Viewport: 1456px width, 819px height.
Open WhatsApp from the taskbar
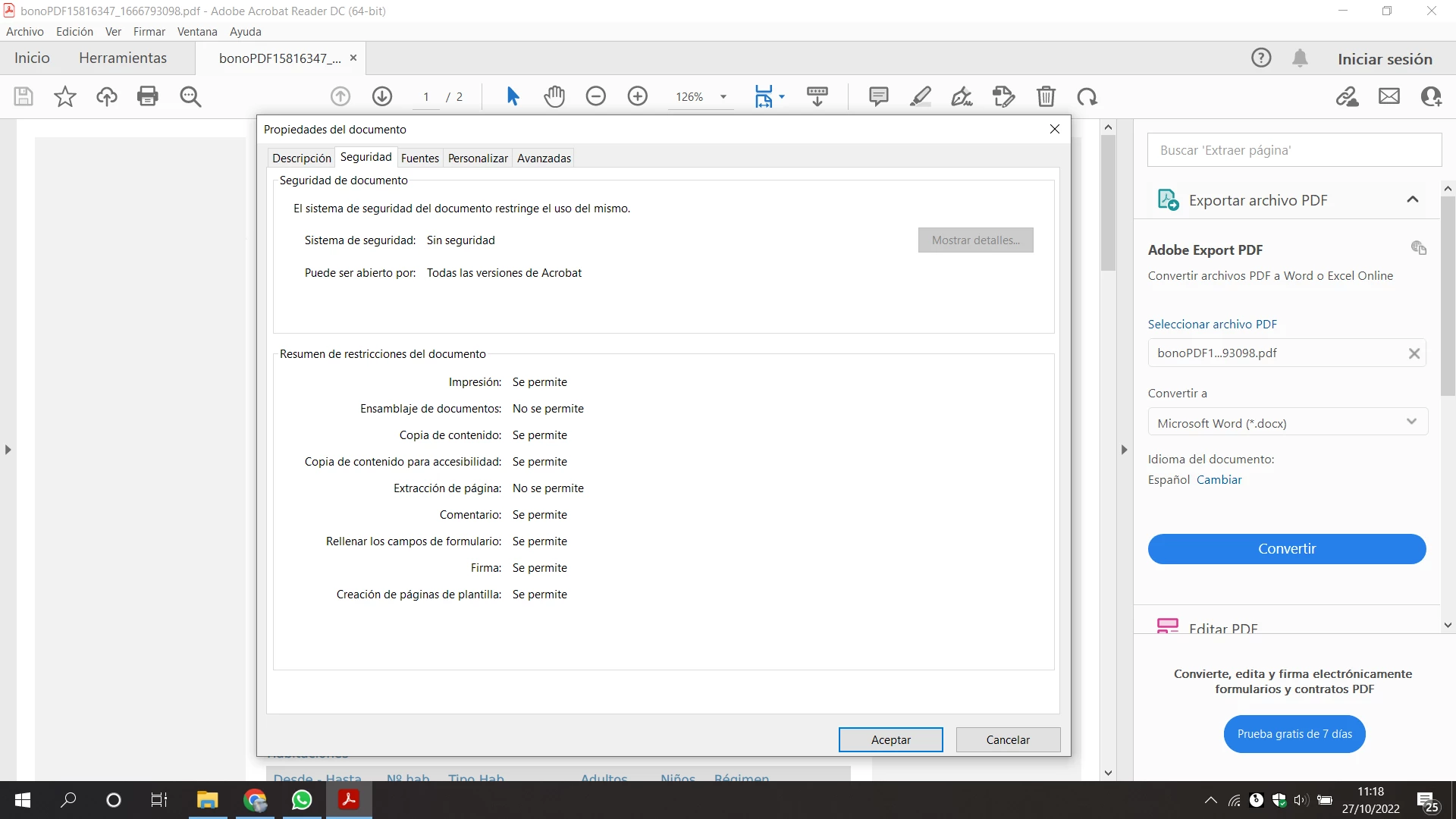tap(302, 800)
